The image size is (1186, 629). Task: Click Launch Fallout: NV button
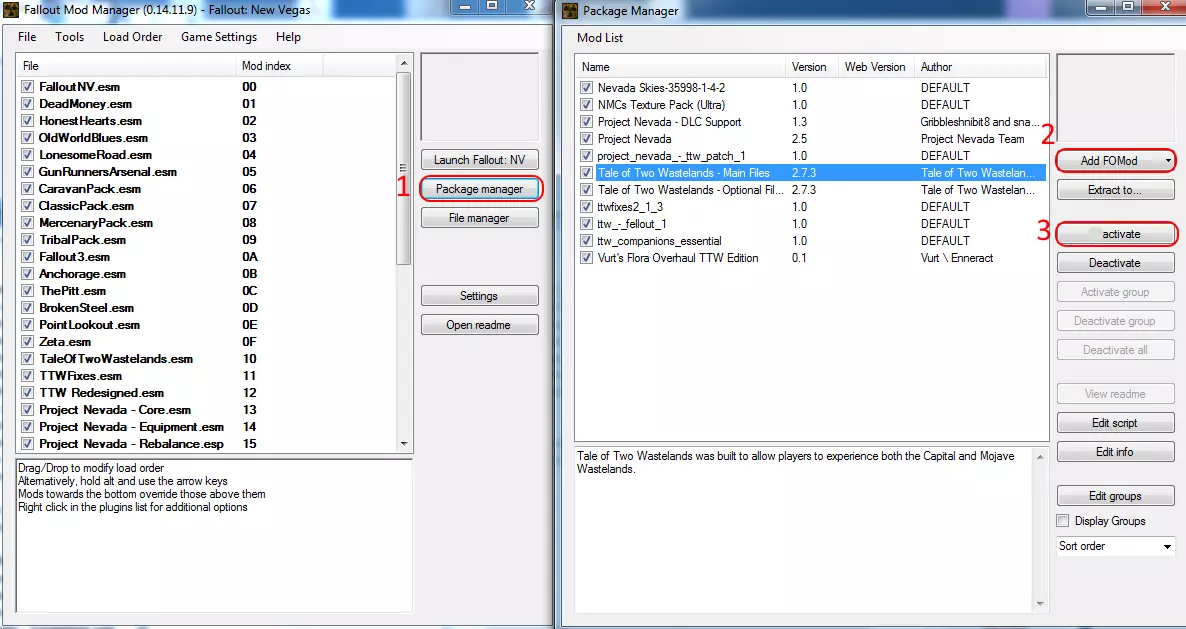click(480, 160)
